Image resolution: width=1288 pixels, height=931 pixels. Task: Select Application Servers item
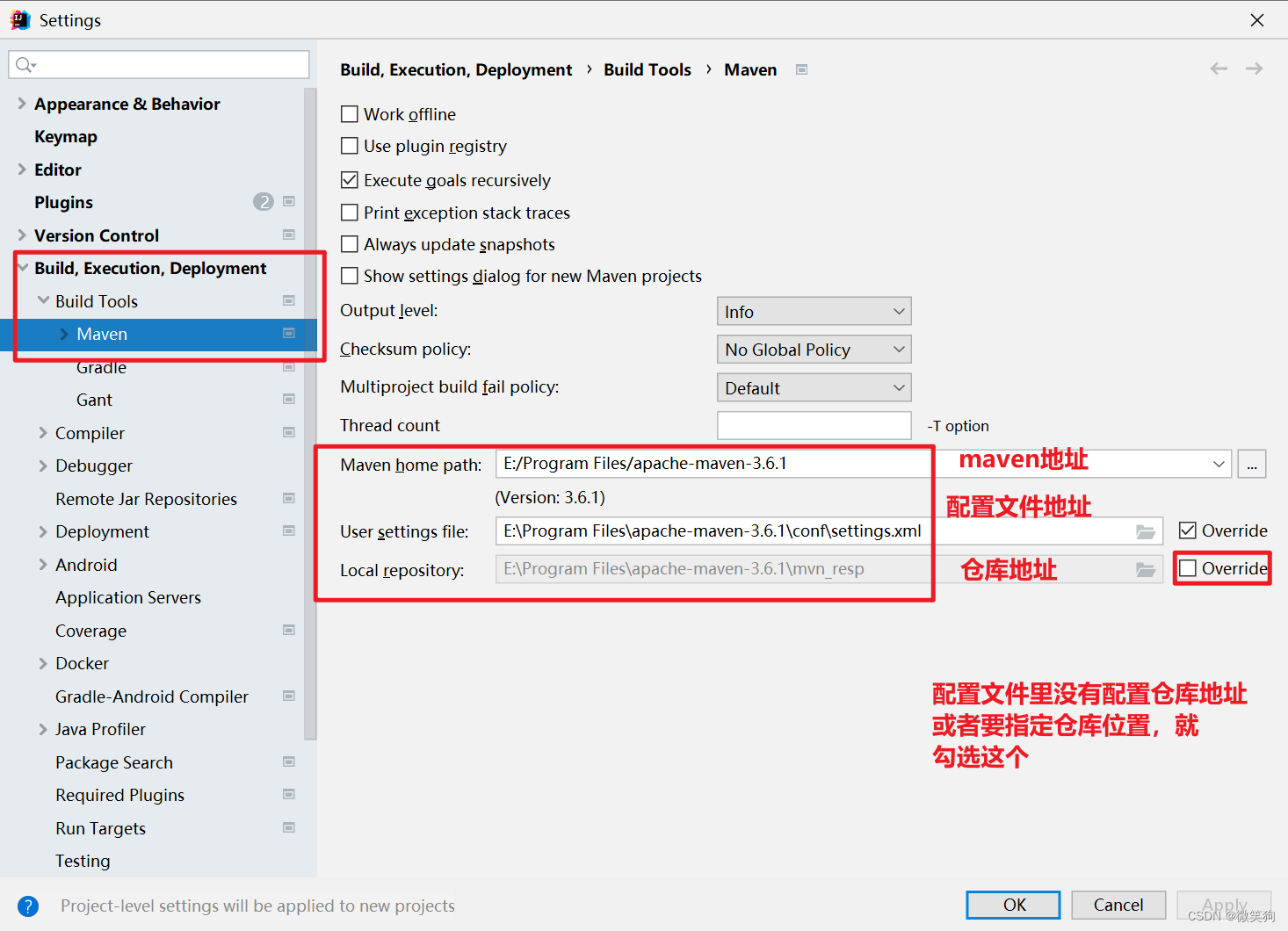[x=128, y=597]
